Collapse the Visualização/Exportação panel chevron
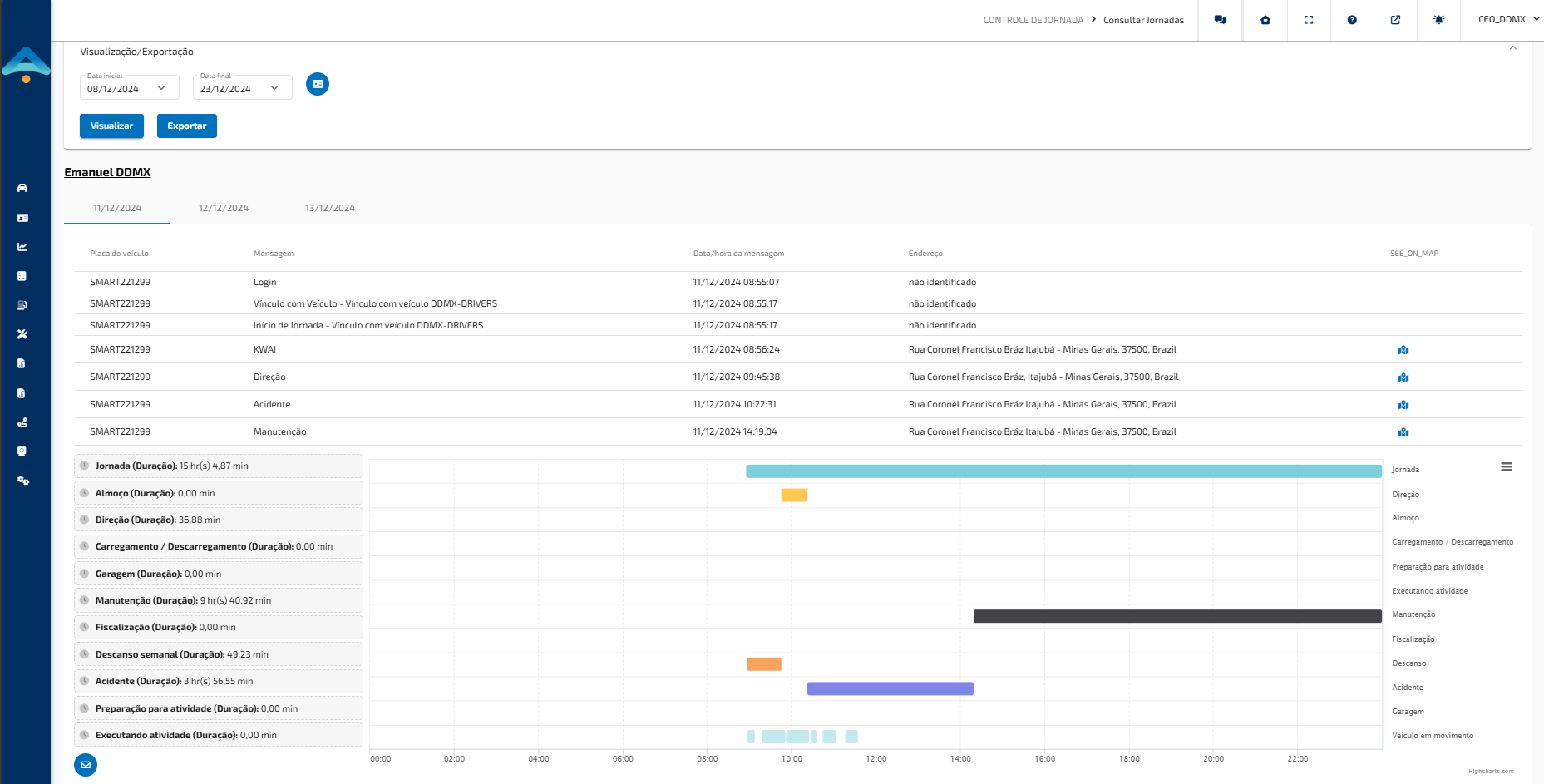 tap(1513, 48)
